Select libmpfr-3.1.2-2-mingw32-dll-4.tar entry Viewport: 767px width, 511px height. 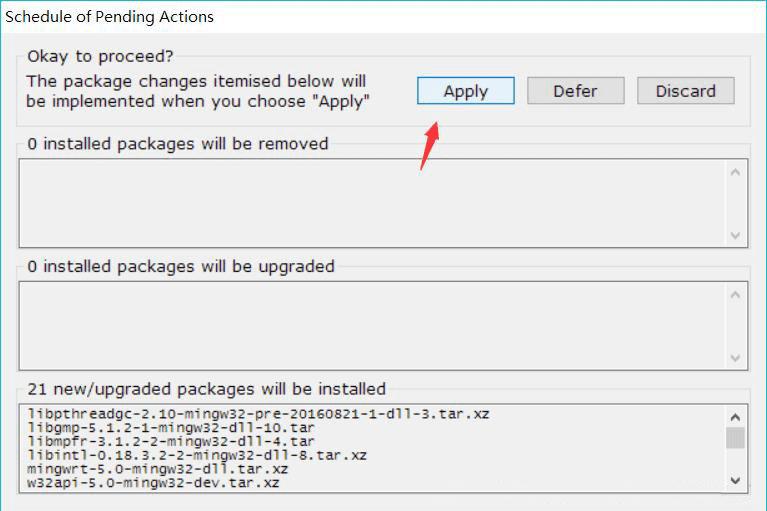pyautogui.click(x=170, y=441)
